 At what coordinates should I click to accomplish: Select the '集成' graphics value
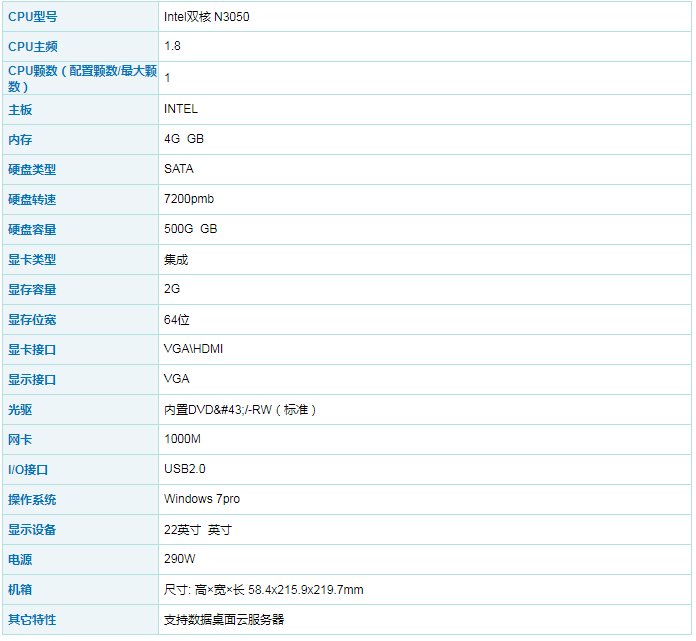pos(176,260)
